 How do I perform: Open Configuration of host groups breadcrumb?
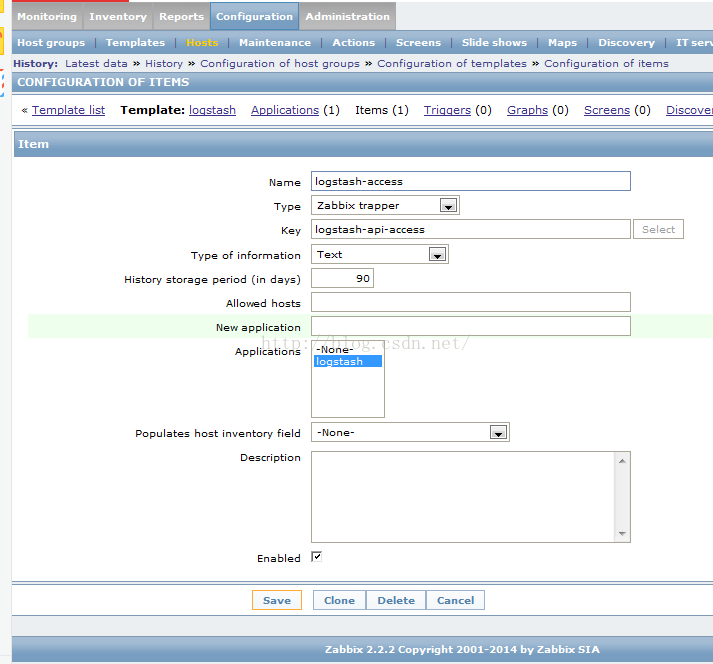pos(280,63)
